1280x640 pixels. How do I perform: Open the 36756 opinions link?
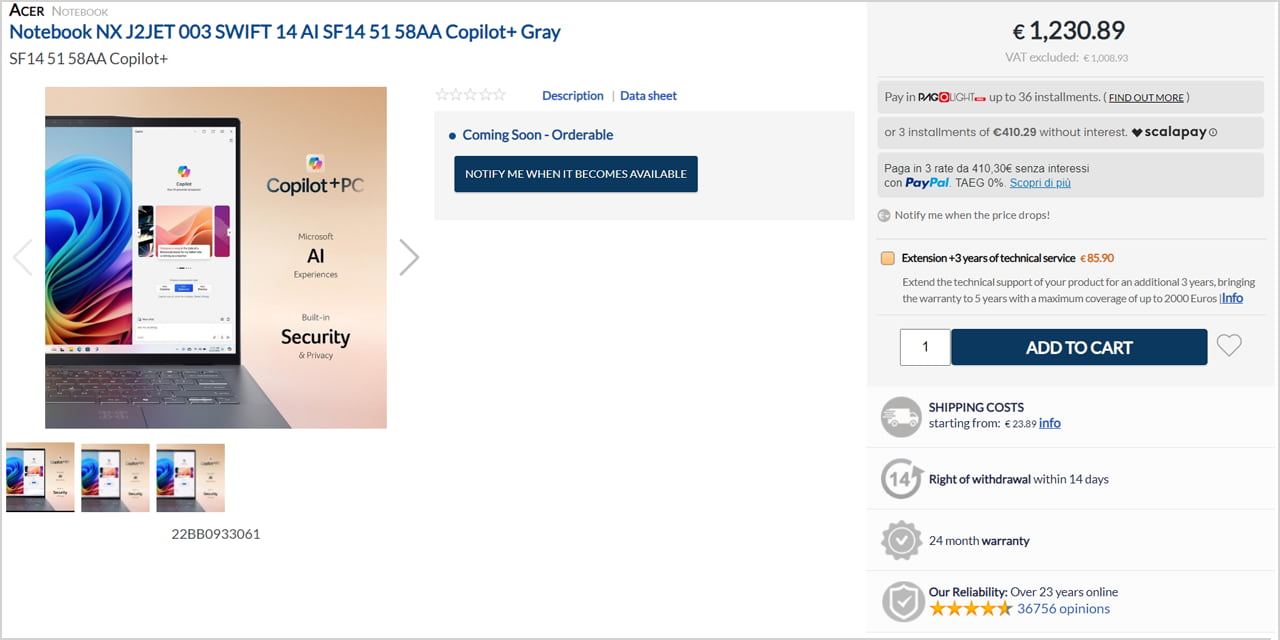pos(1063,608)
